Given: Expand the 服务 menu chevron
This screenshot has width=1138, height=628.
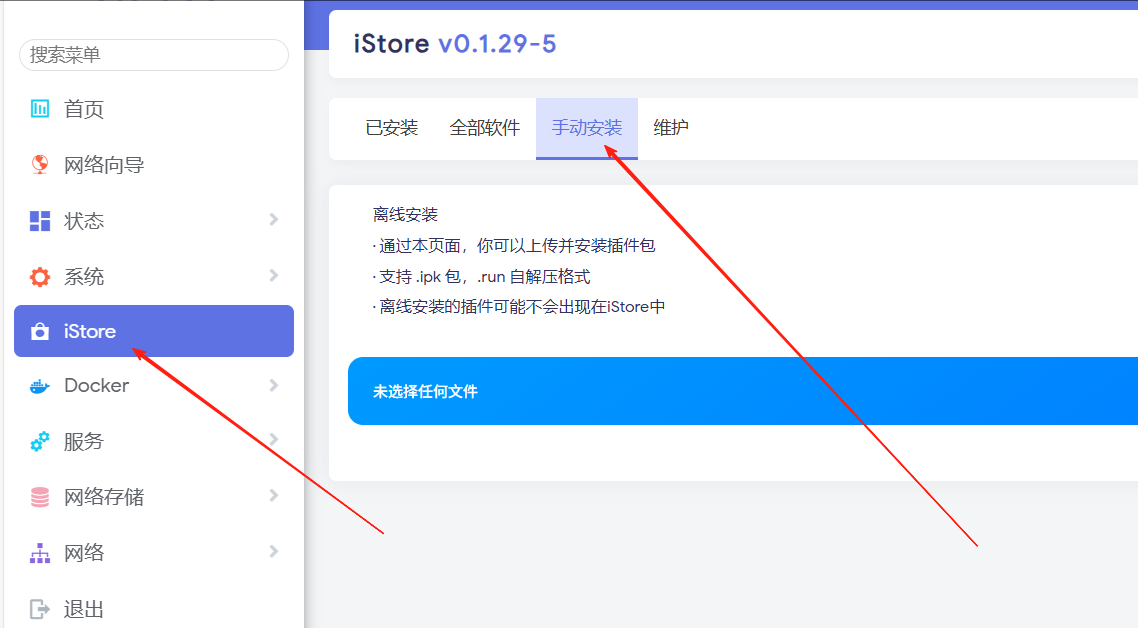Looking at the screenshot, I should pos(274,439).
